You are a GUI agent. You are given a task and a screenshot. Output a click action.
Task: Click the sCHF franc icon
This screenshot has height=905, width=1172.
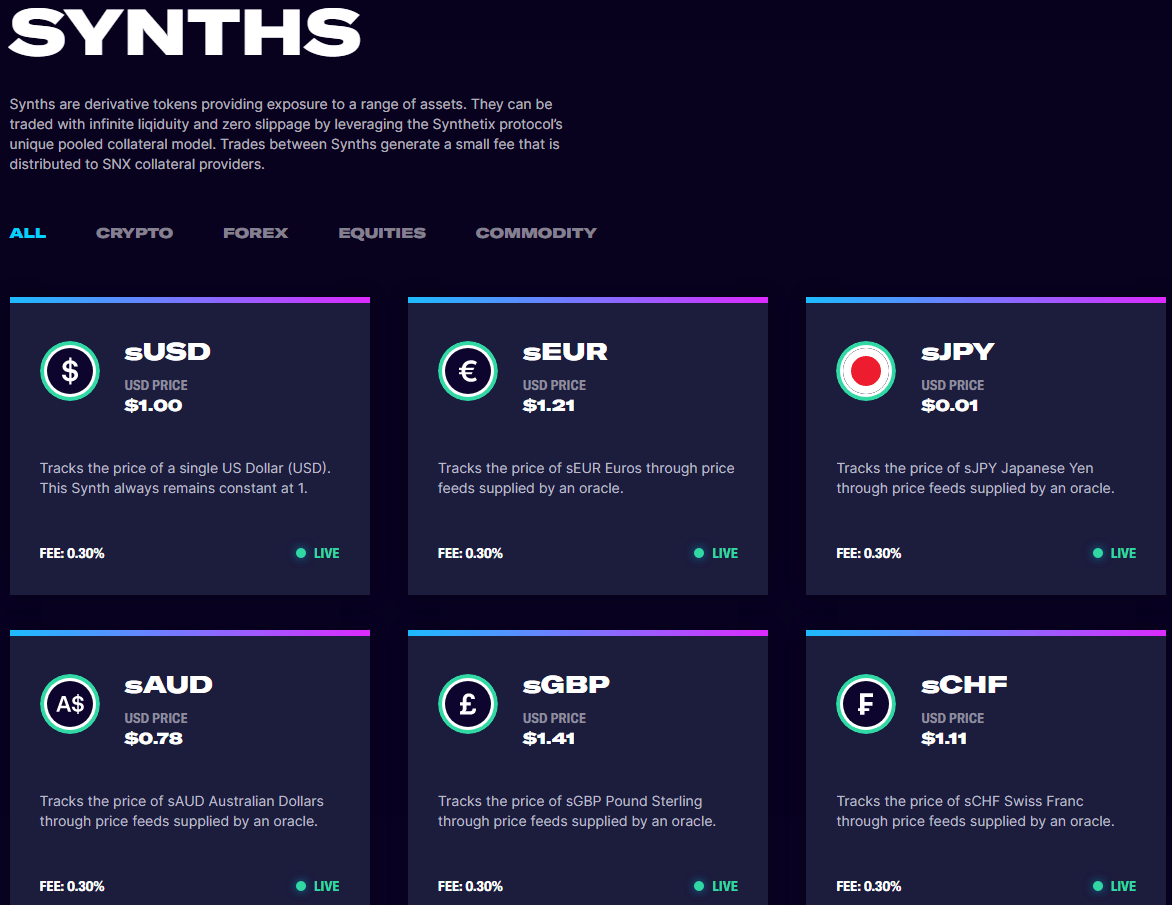pos(865,704)
